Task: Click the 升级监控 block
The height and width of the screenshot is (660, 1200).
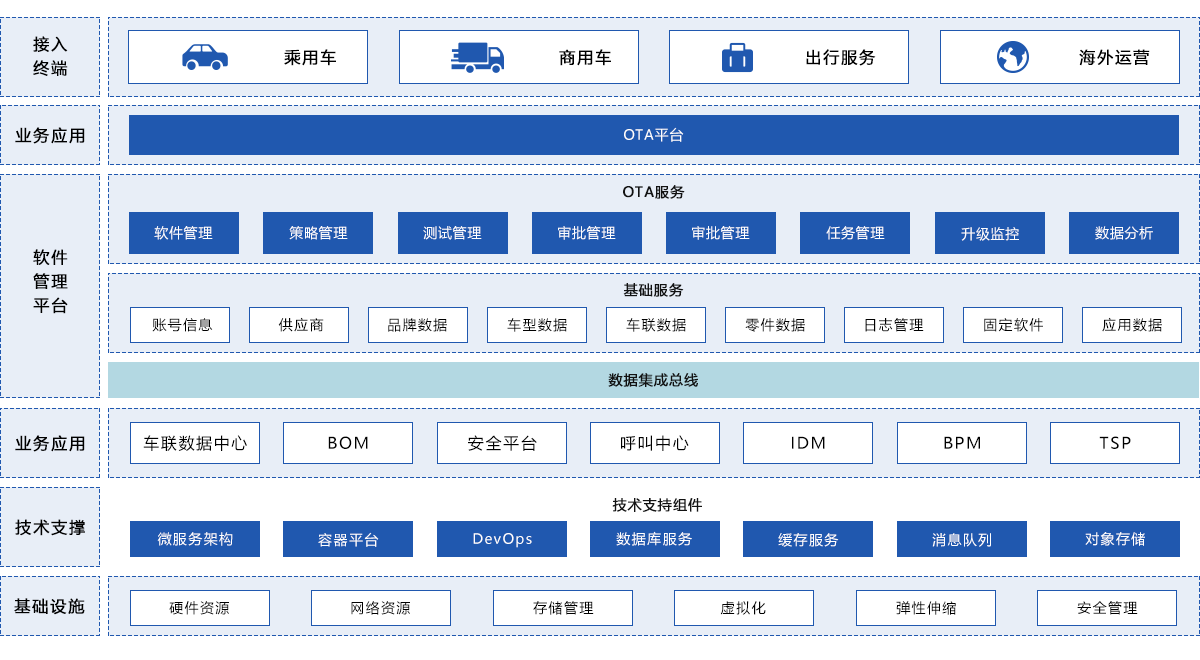Action: click(x=989, y=233)
